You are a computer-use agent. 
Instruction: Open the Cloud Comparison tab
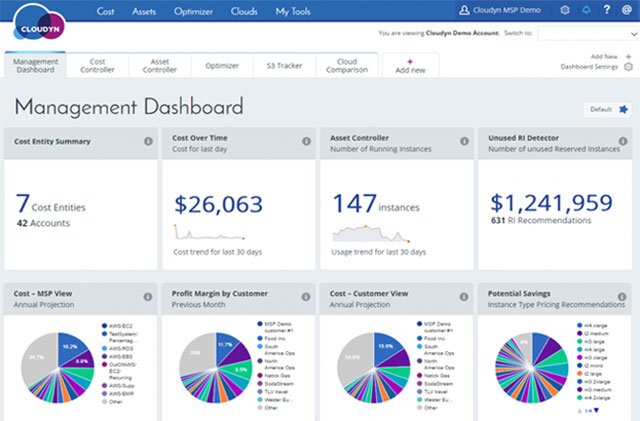tap(347, 65)
